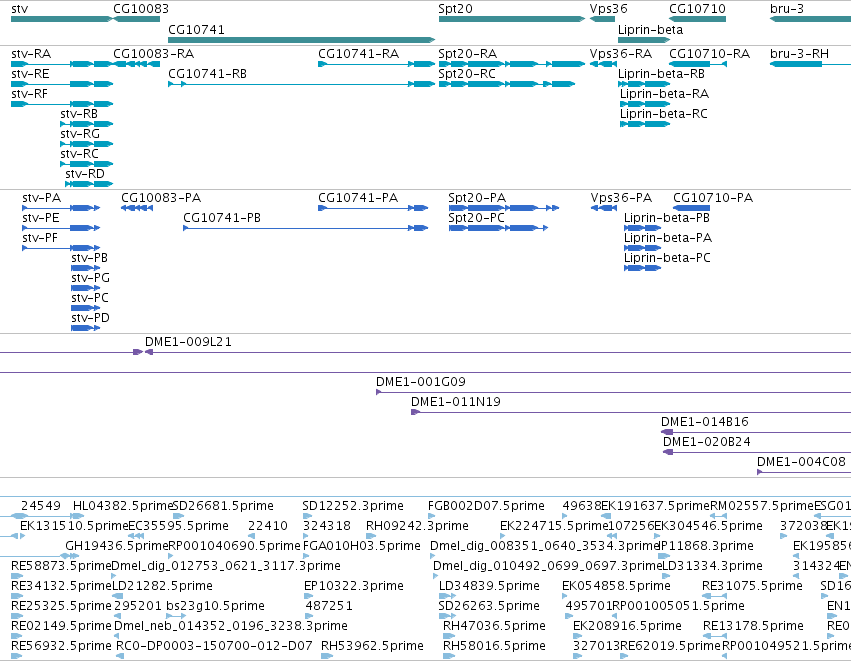Select transcript bru-3-RH

pyautogui.click(x=810, y=64)
